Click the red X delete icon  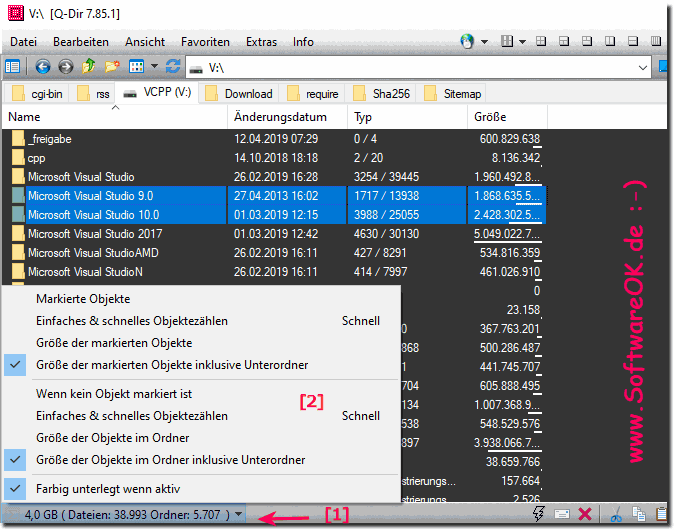tap(585, 514)
